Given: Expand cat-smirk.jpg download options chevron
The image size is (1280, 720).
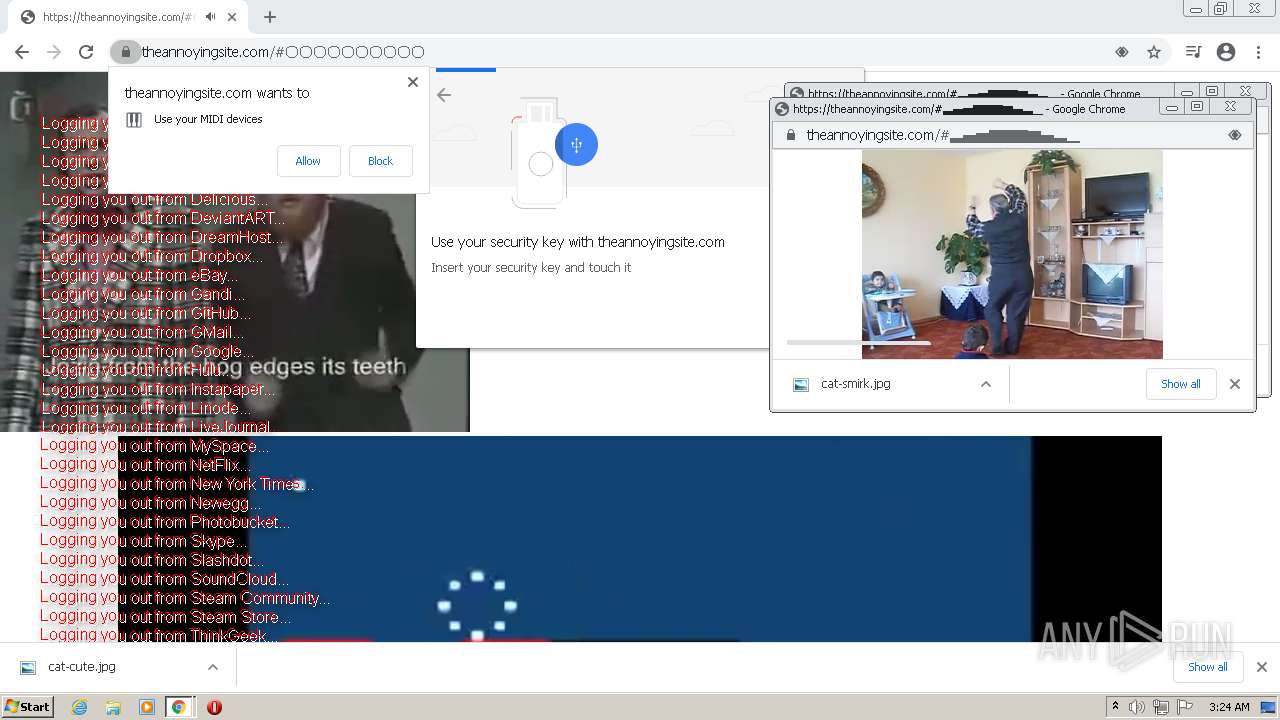Looking at the screenshot, I should pyautogui.click(x=986, y=384).
